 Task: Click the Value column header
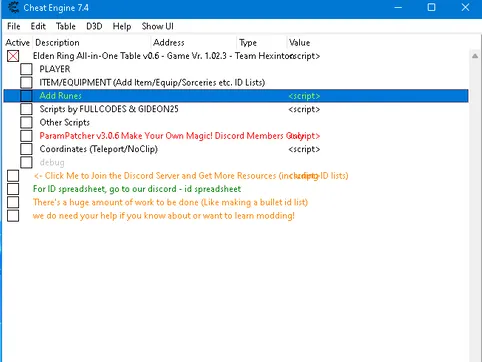coord(299,43)
